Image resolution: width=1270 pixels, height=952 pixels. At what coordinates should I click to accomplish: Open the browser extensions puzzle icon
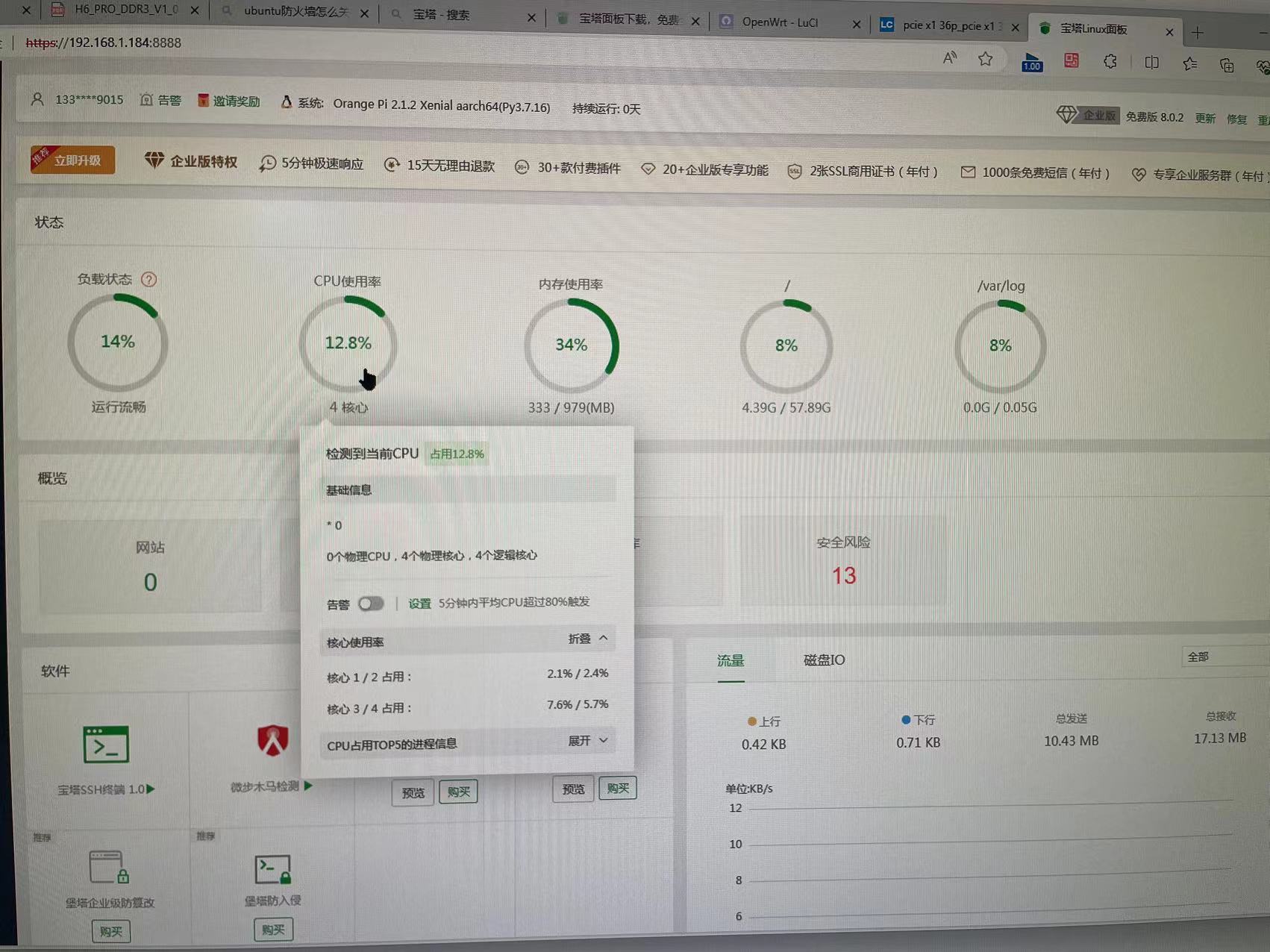(x=1110, y=62)
